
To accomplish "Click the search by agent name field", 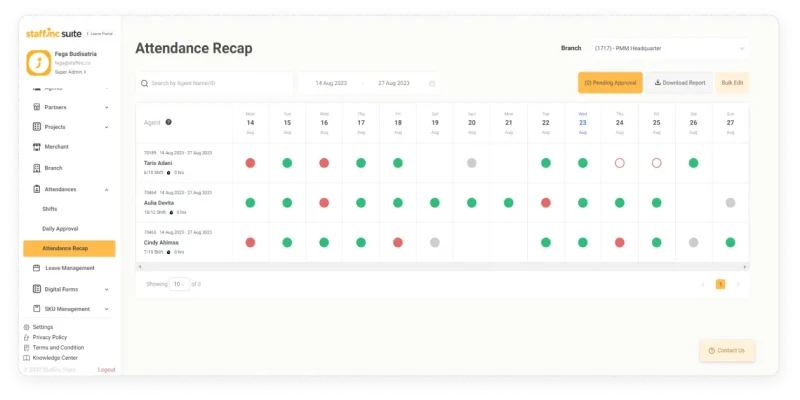I will click(214, 83).
